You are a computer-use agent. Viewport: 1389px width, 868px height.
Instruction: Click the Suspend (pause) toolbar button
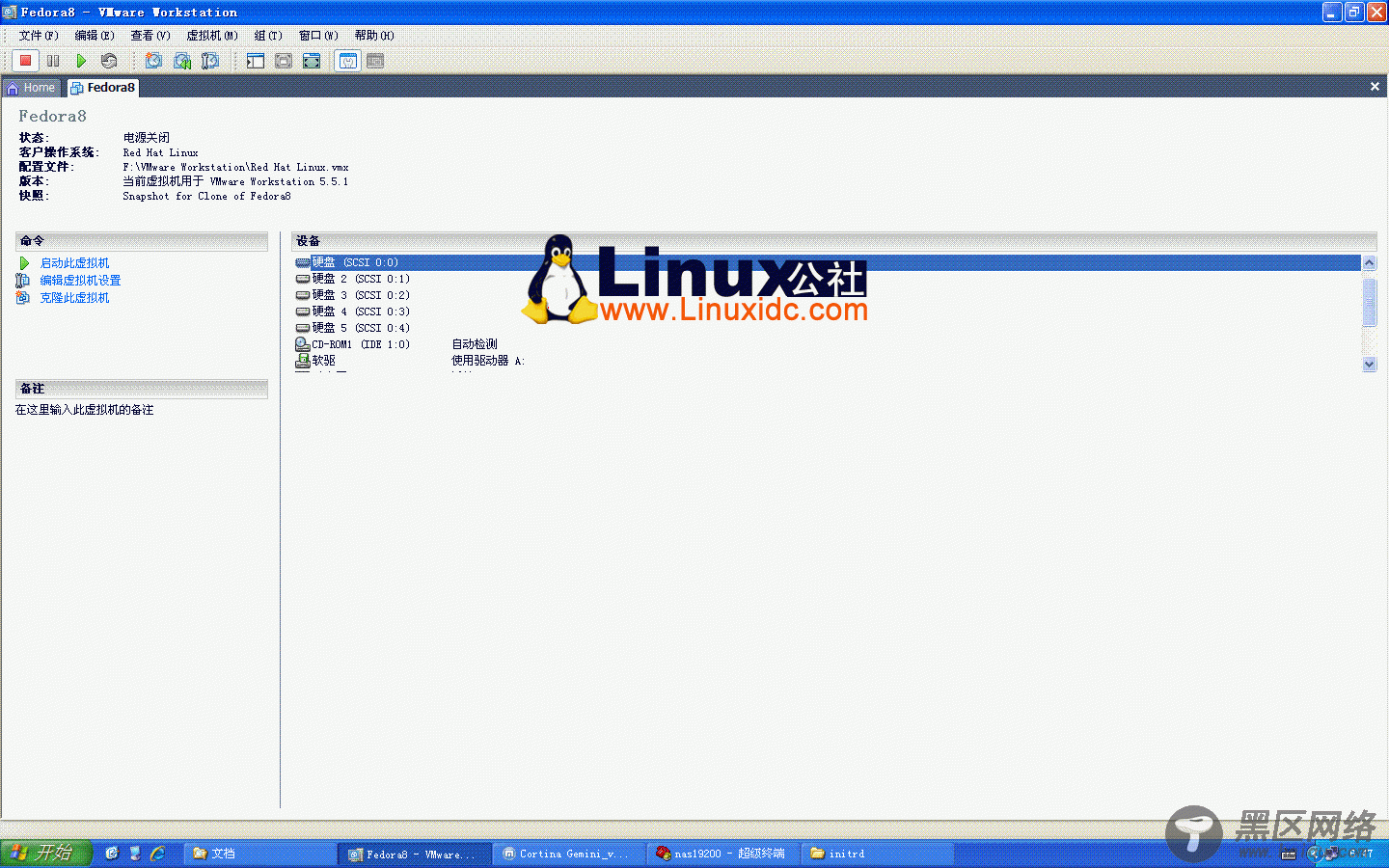coord(53,61)
